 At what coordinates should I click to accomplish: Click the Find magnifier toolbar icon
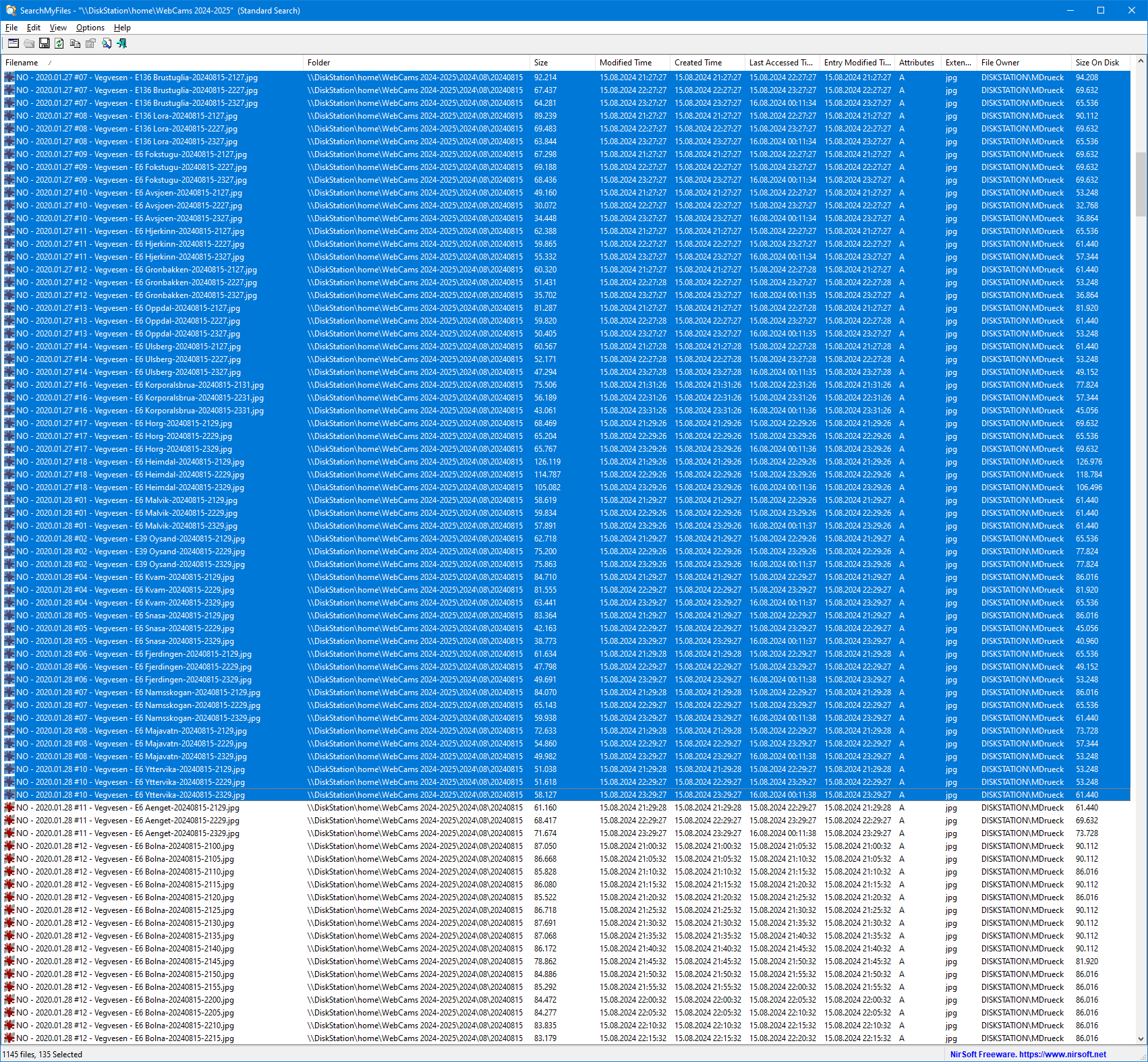(107, 43)
